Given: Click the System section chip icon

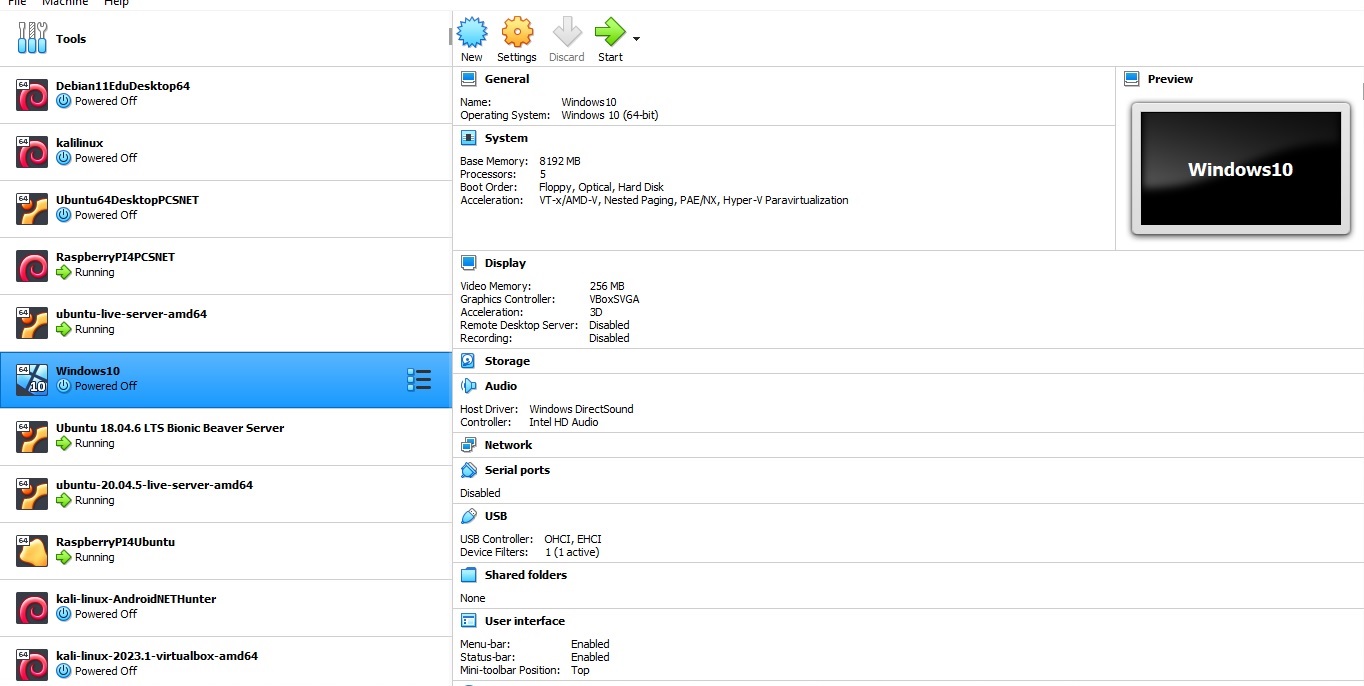Looking at the screenshot, I should pyautogui.click(x=468, y=138).
